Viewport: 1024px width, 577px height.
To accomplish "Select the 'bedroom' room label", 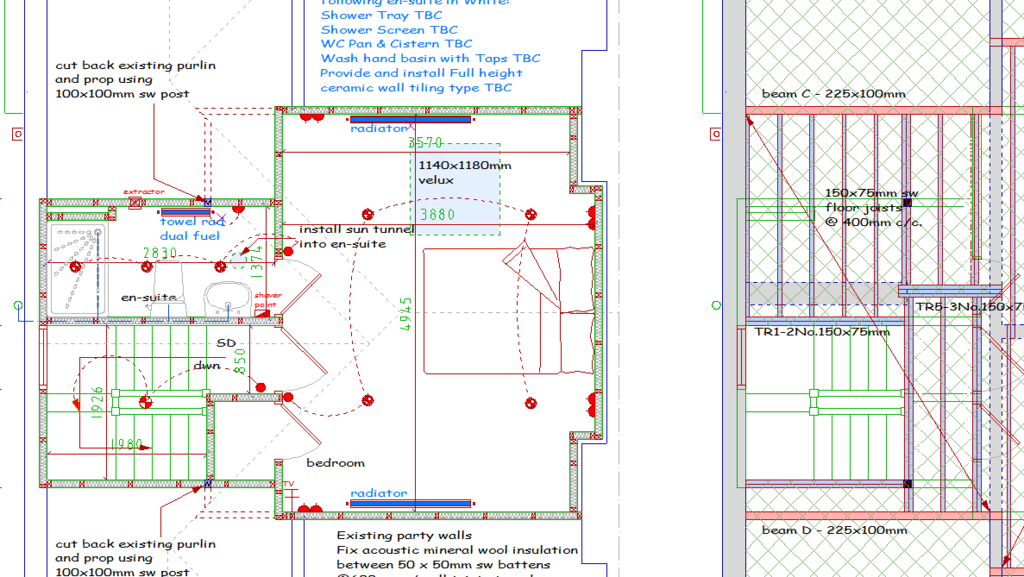I will tap(335, 463).
